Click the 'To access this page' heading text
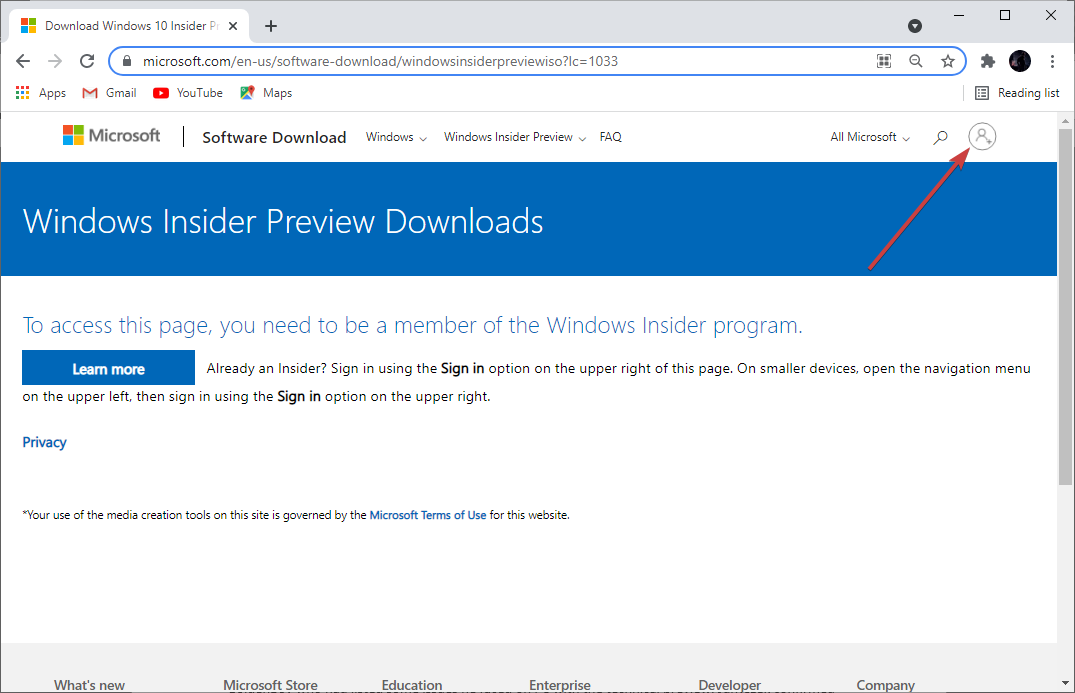 [x=412, y=325]
